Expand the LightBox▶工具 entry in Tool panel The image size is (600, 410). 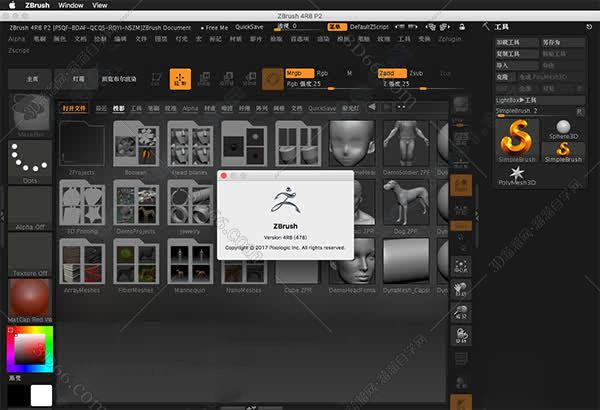(x=540, y=100)
